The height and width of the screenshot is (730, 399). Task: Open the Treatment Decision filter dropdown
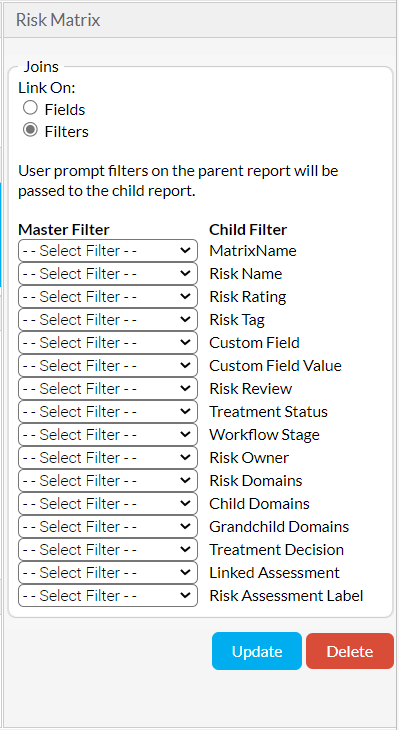pos(108,550)
